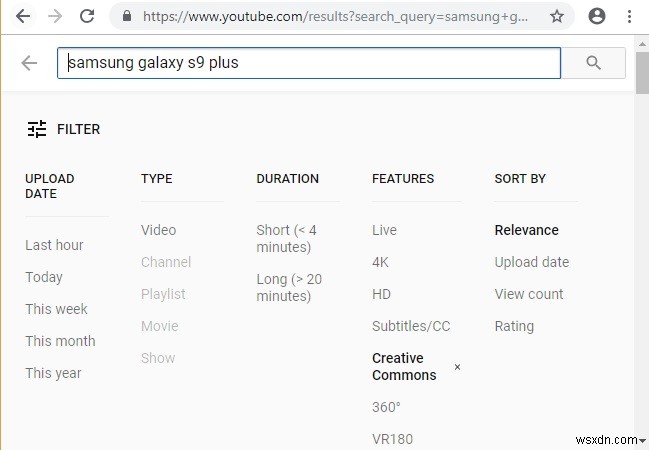Image resolution: width=649 pixels, height=450 pixels.
Task: Click the browser address bar URL
Action: click(335, 16)
